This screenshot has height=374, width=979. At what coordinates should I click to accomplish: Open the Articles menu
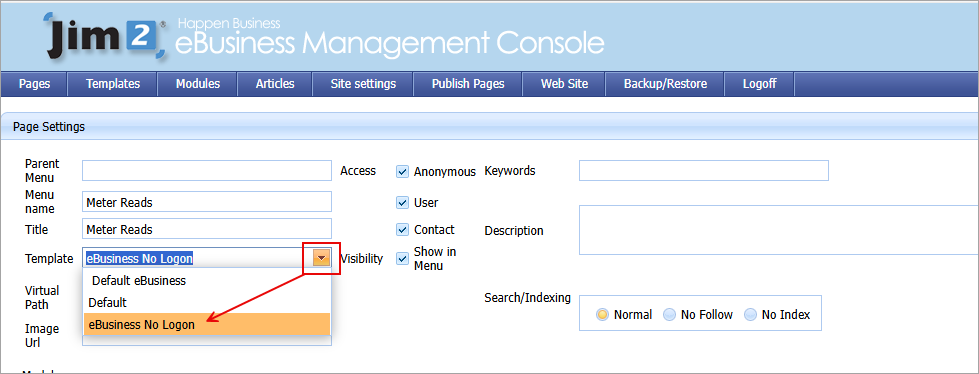[x=275, y=84]
